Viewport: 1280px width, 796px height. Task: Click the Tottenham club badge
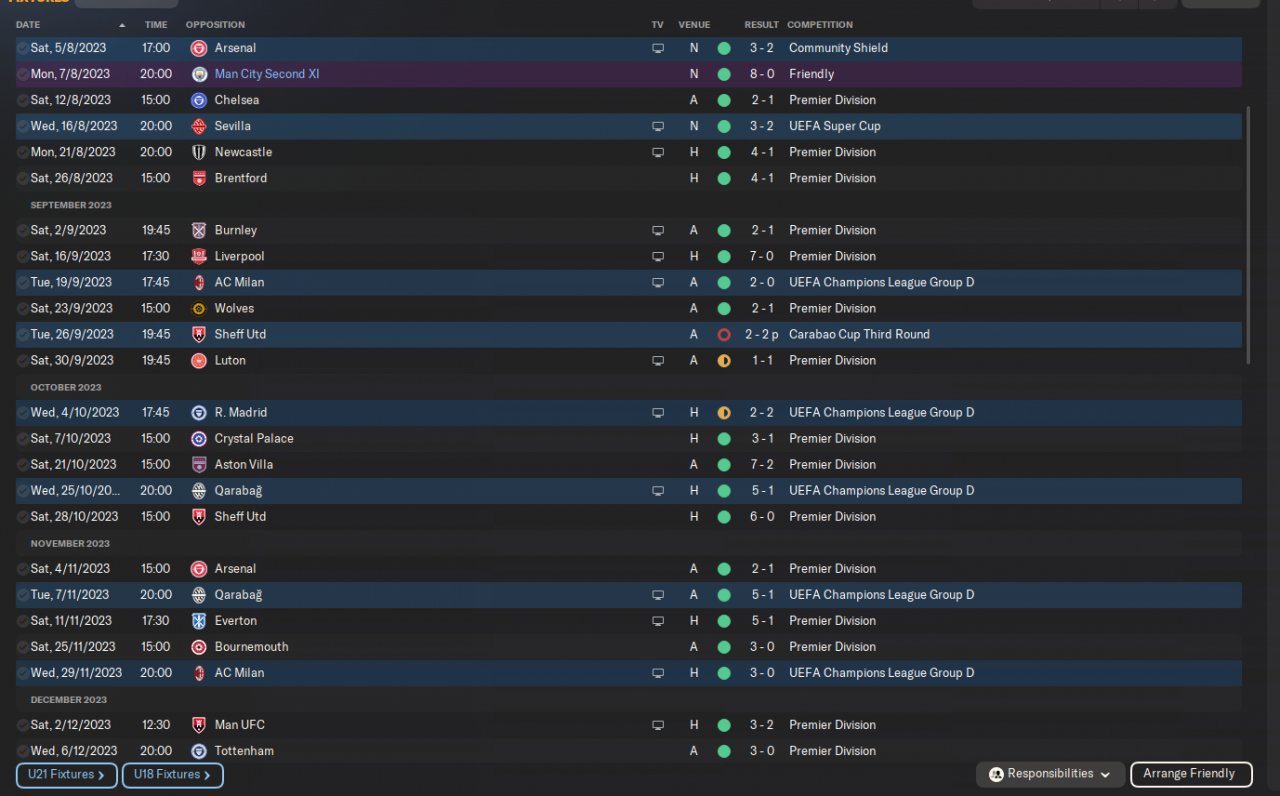199,751
